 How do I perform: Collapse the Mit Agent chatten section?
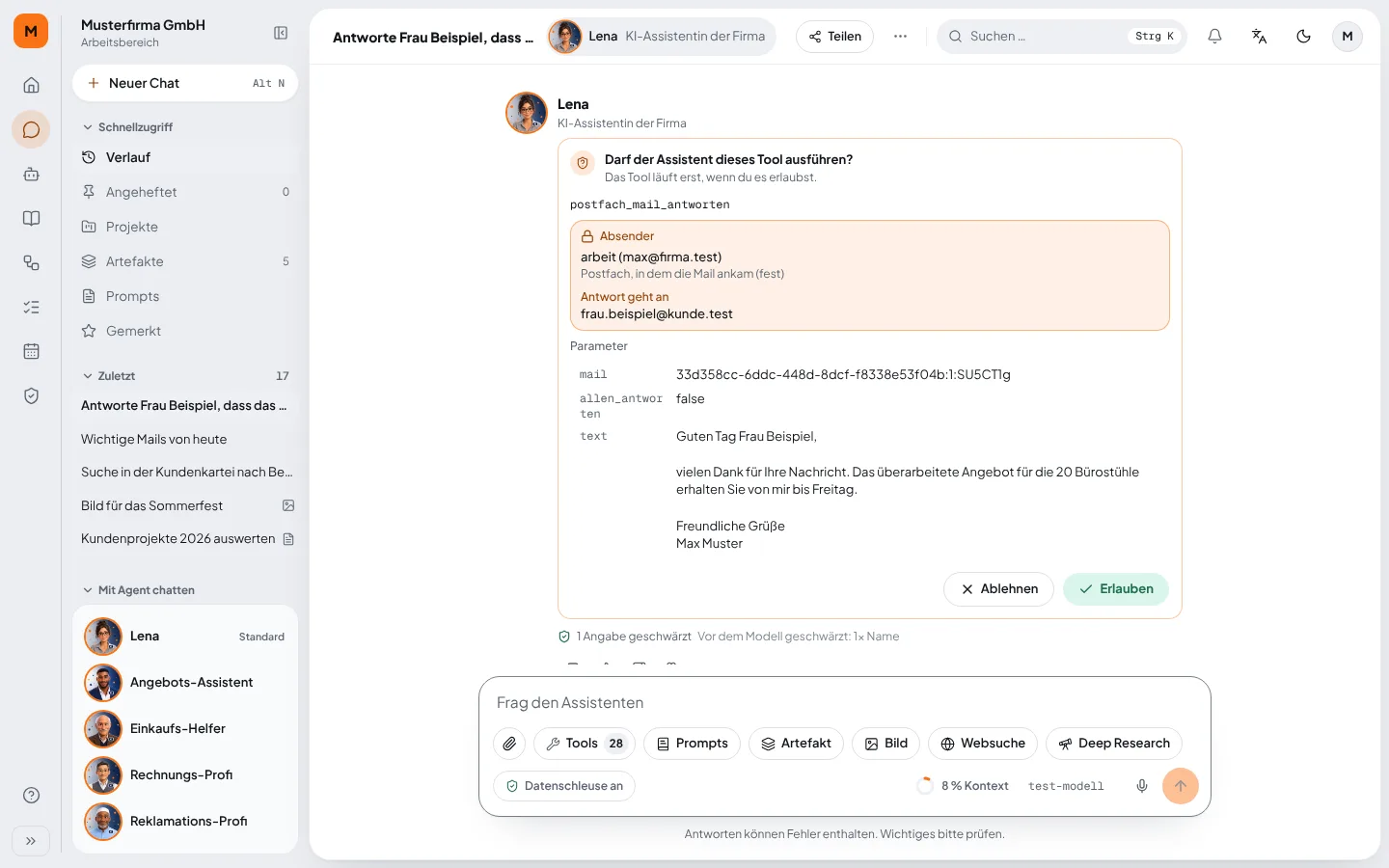click(x=139, y=590)
